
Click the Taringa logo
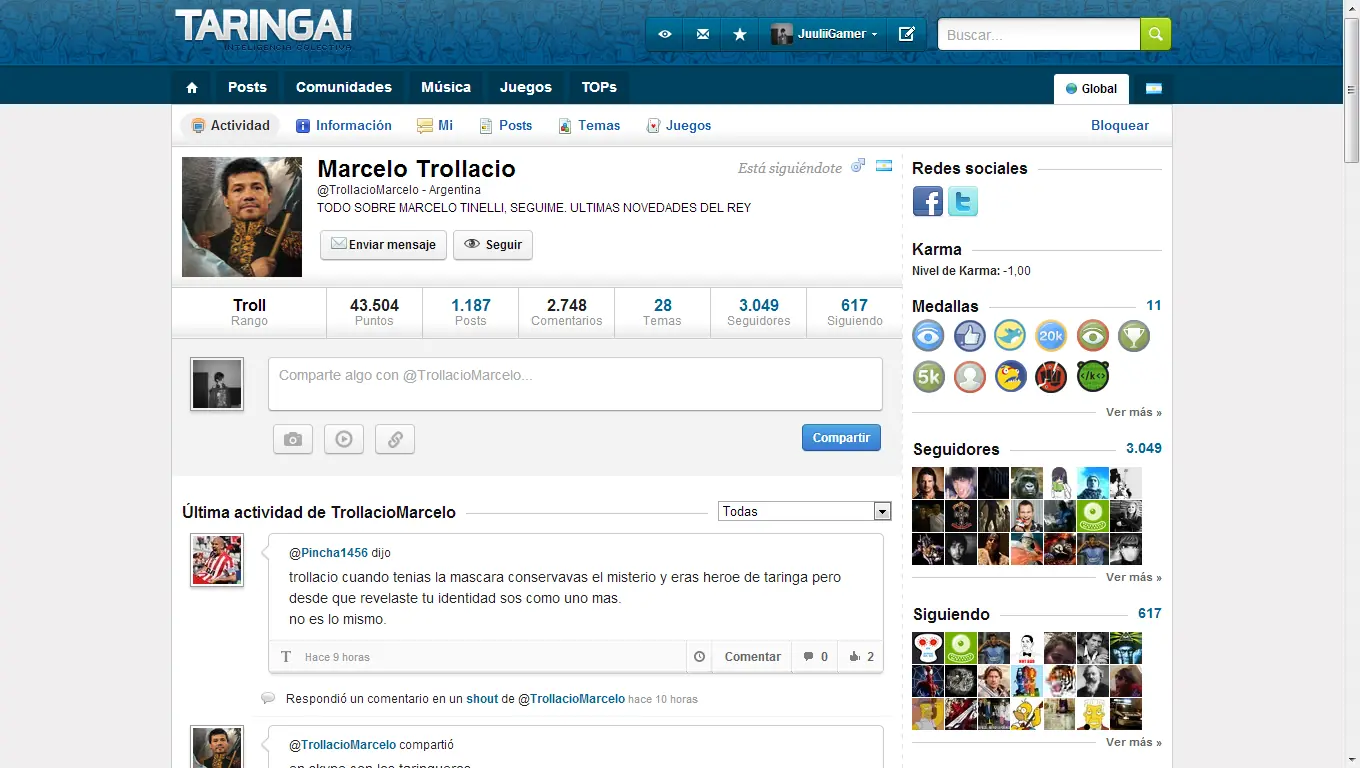click(x=264, y=29)
